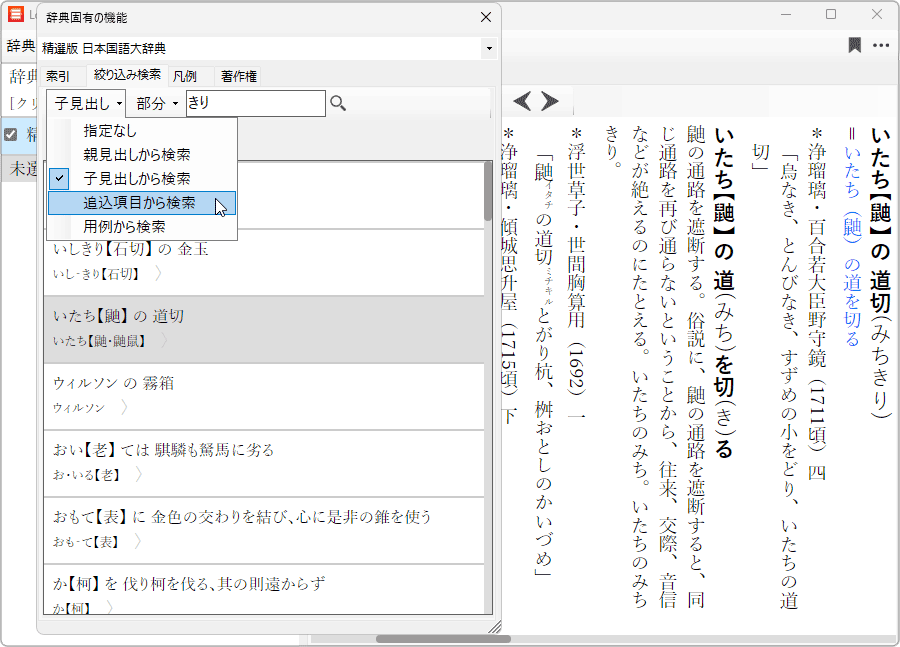This screenshot has width=900, height=647.
Task: Choose 指定なし from the dropdown menu
Action: coord(110,131)
